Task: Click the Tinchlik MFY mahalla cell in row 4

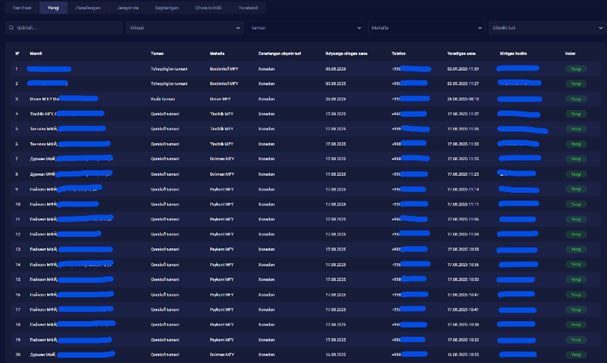Action: pos(221,114)
